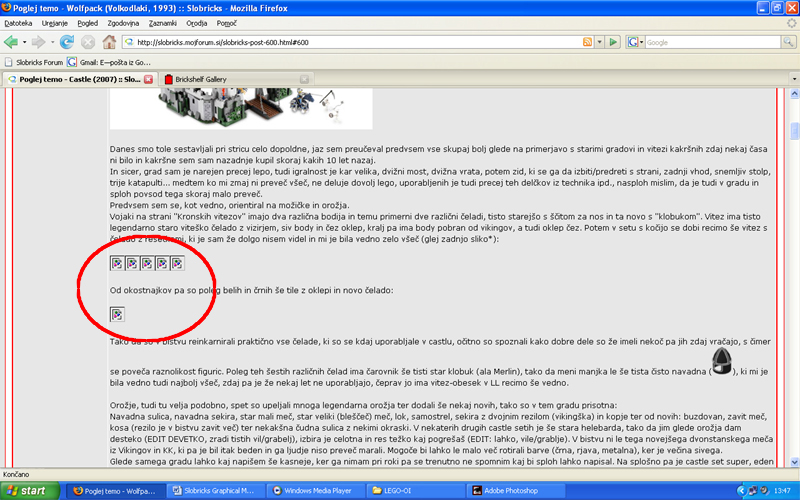Click into the Google search field

(712, 42)
